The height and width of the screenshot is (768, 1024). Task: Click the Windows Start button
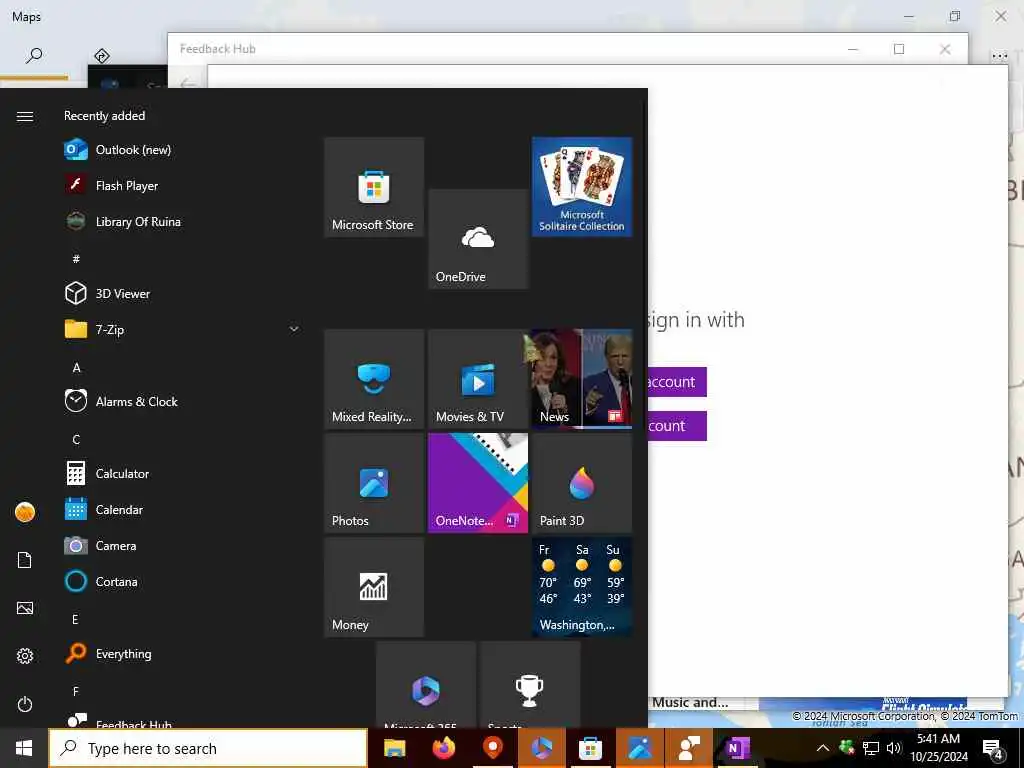pyautogui.click(x=24, y=748)
